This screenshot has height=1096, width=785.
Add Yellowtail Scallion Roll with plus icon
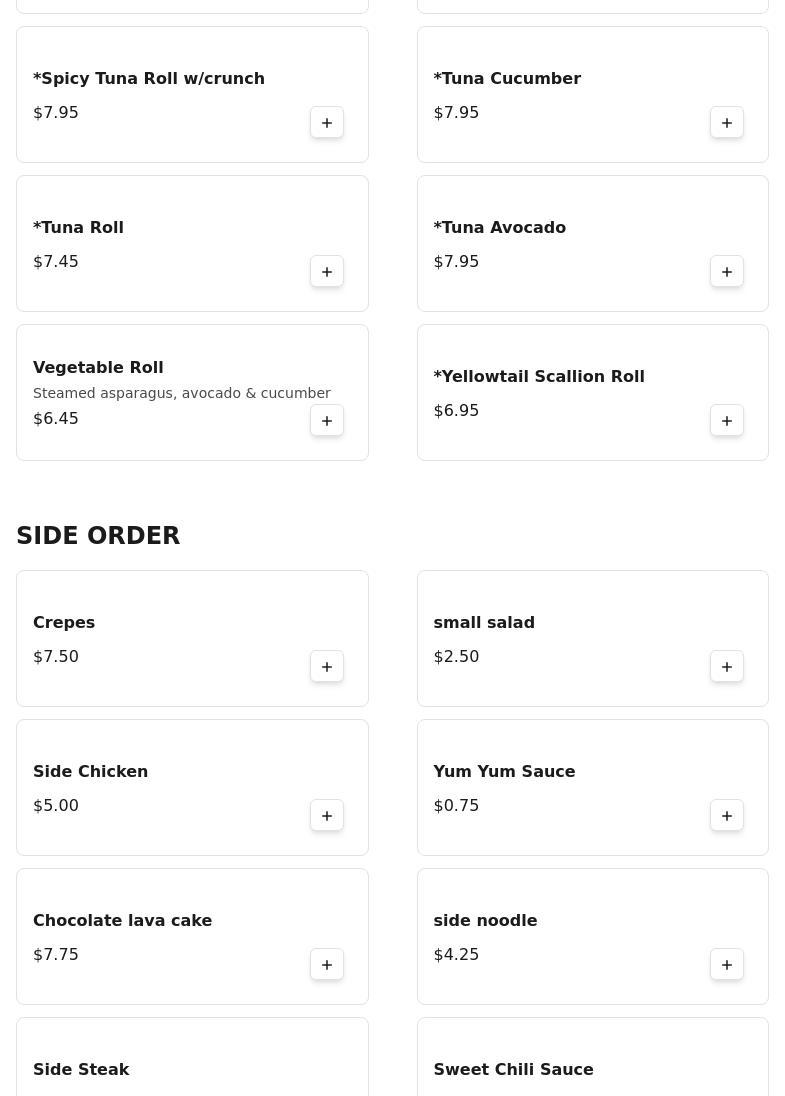point(727,421)
